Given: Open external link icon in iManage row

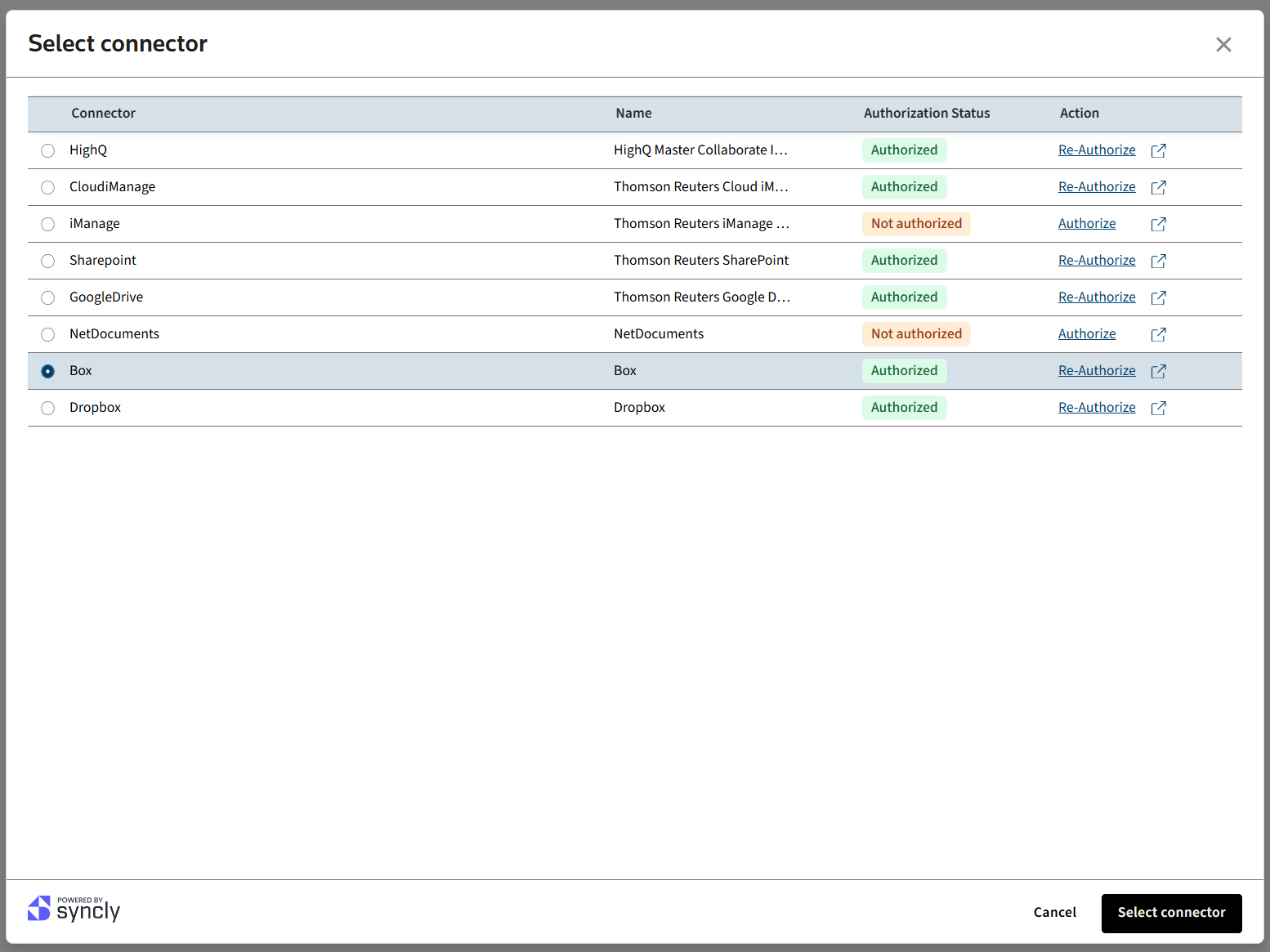Looking at the screenshot, I should coord(1158,224).
